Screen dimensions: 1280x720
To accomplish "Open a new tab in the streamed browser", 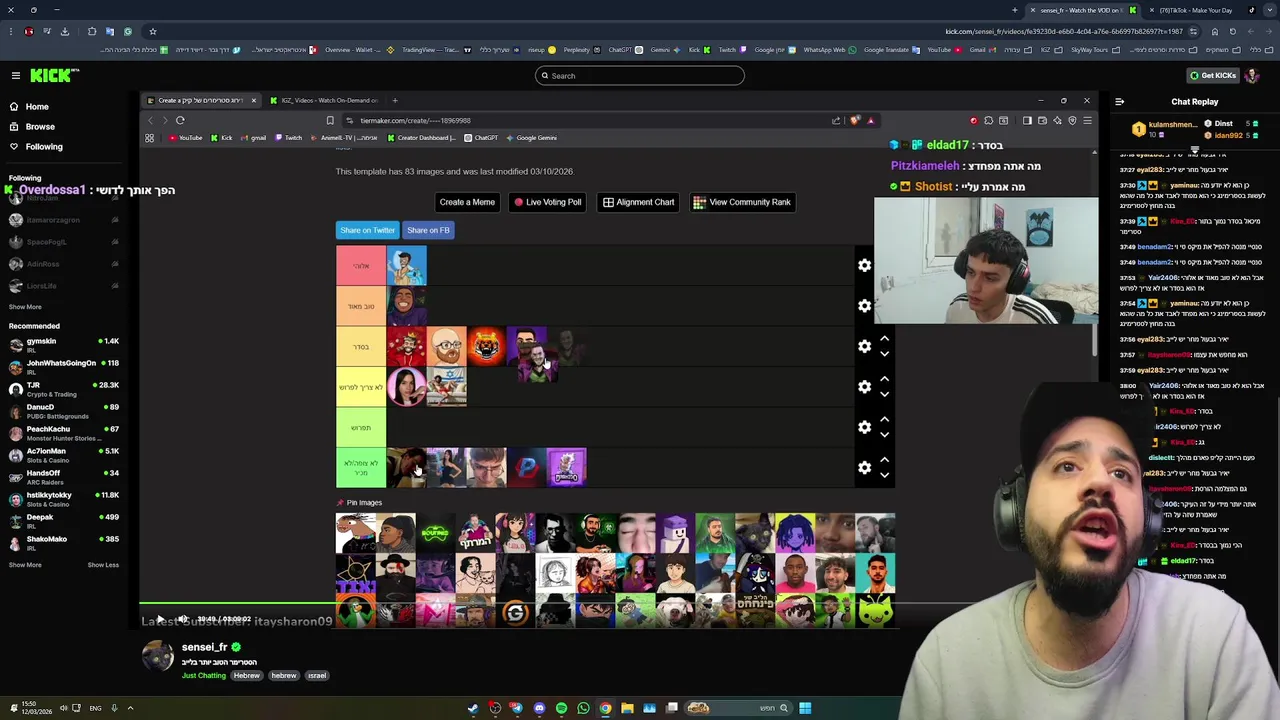I will (394, 100).
